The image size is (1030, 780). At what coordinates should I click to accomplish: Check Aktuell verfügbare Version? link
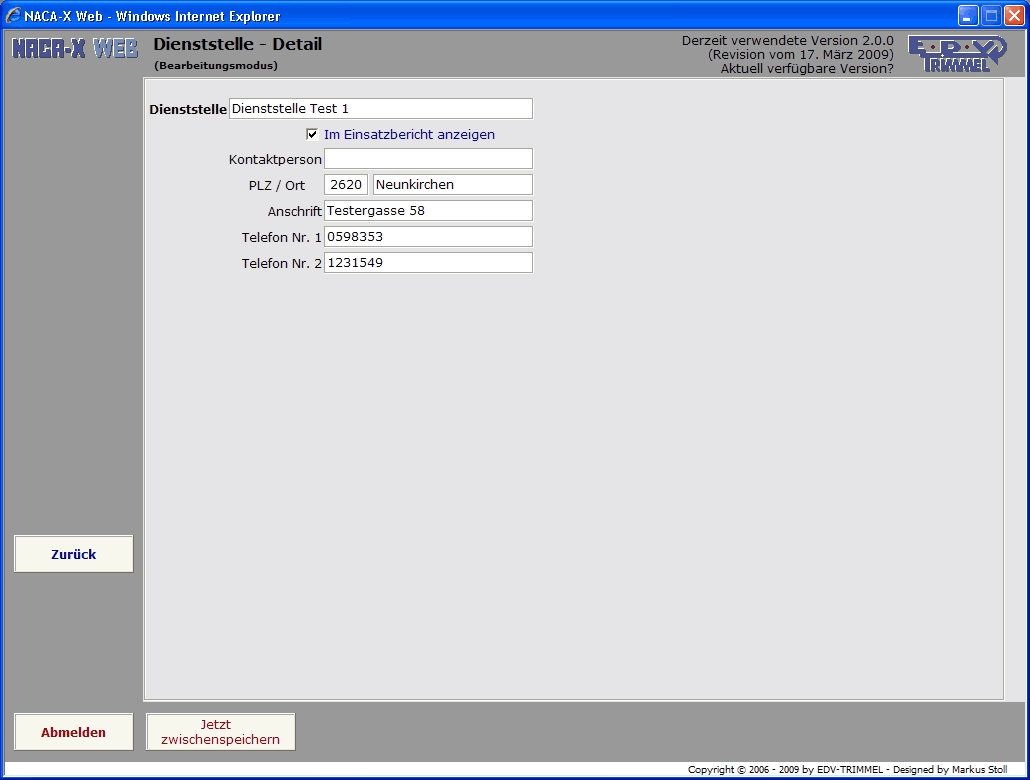pyautogui.click(x=807, y=68)
